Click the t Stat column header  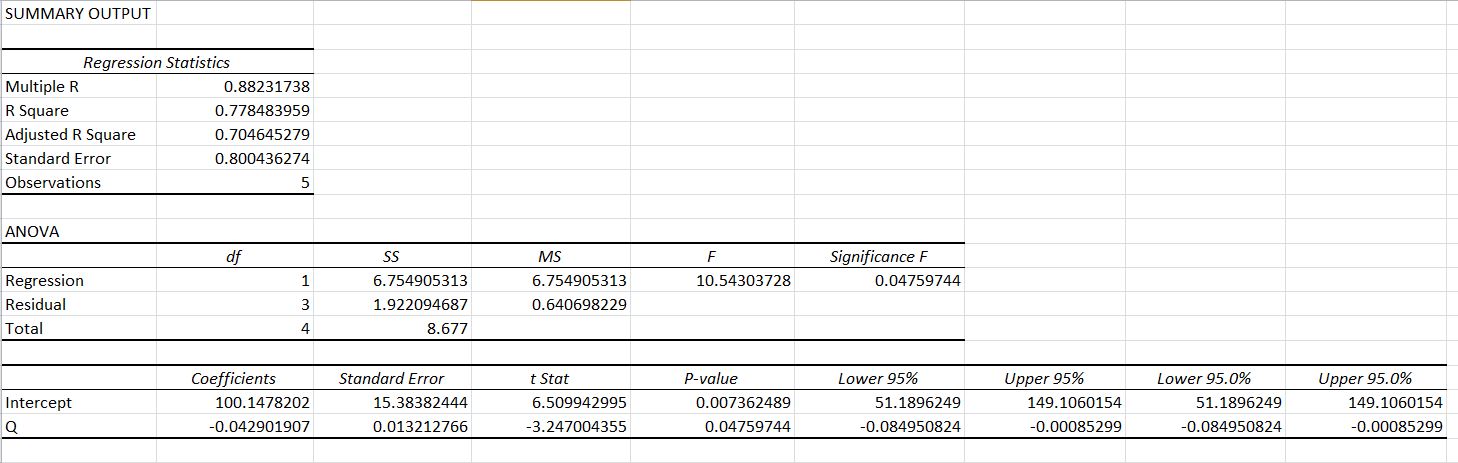(x=549, y=379)
